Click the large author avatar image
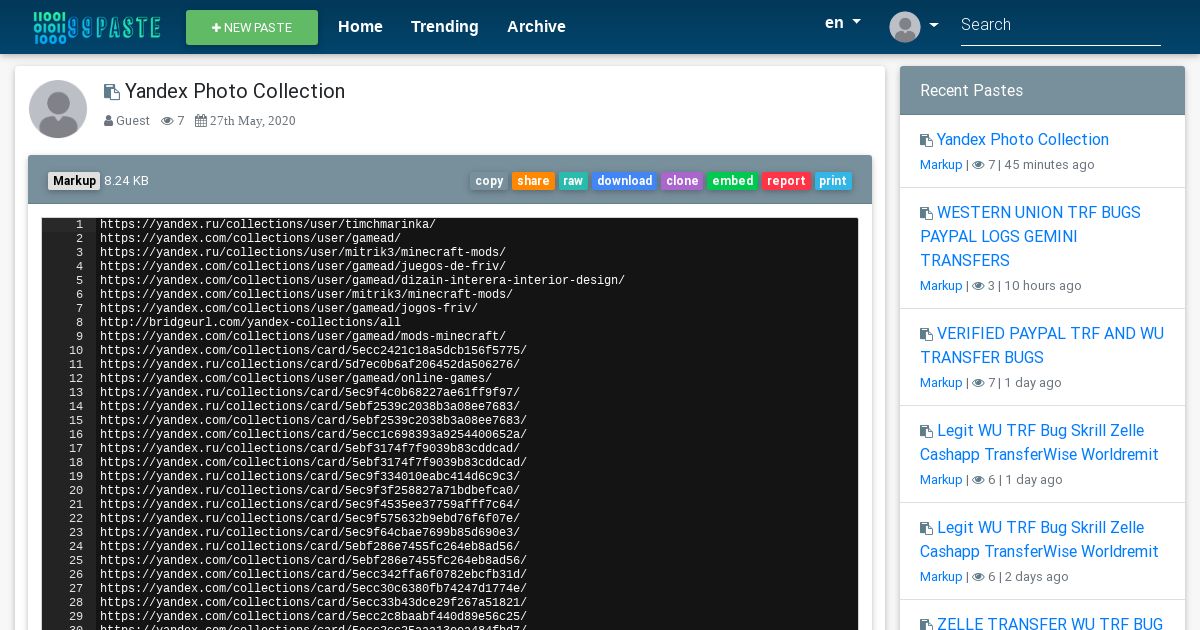Screen dimensions: 1200x630 click(58, 109)
